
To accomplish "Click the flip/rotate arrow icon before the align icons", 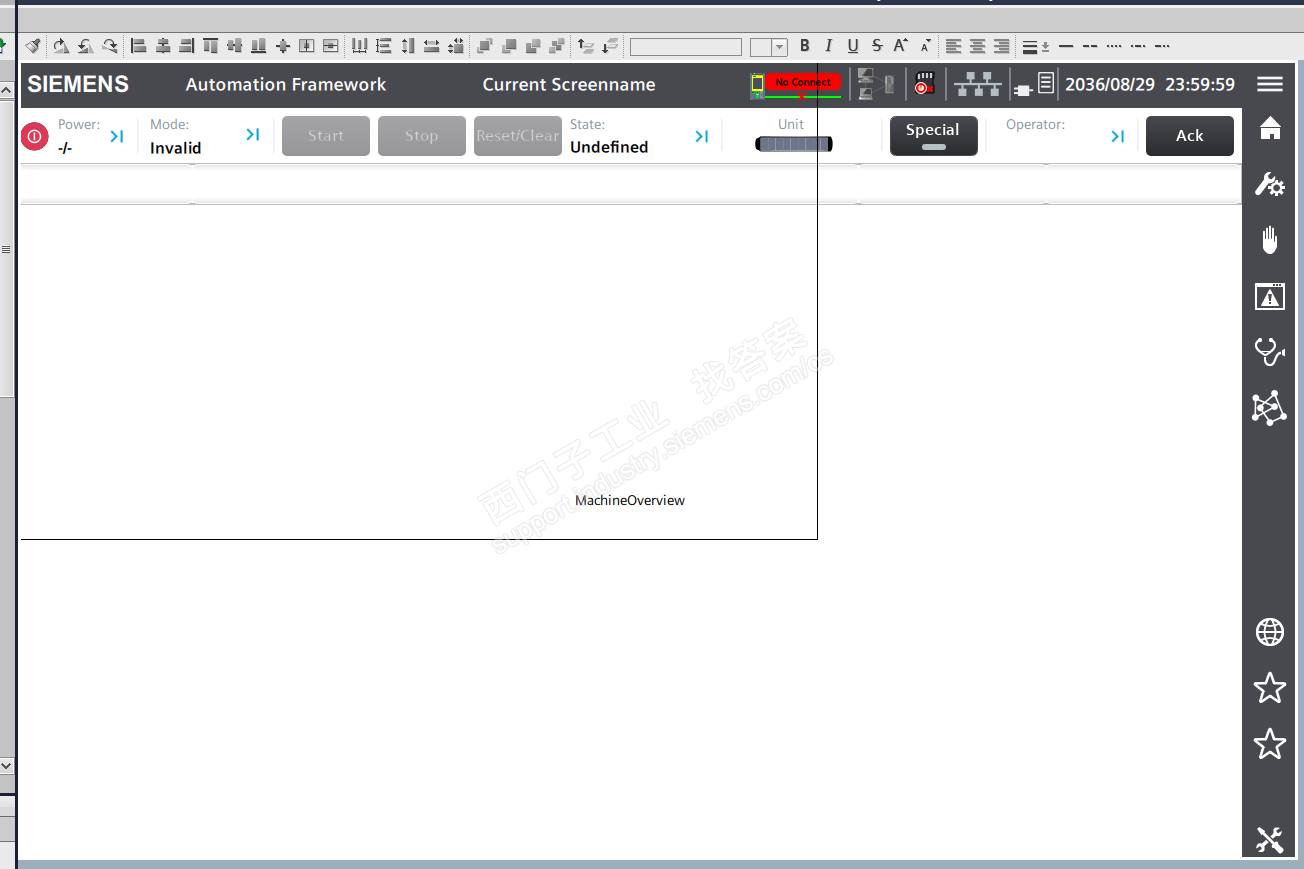I will [110, 46].
